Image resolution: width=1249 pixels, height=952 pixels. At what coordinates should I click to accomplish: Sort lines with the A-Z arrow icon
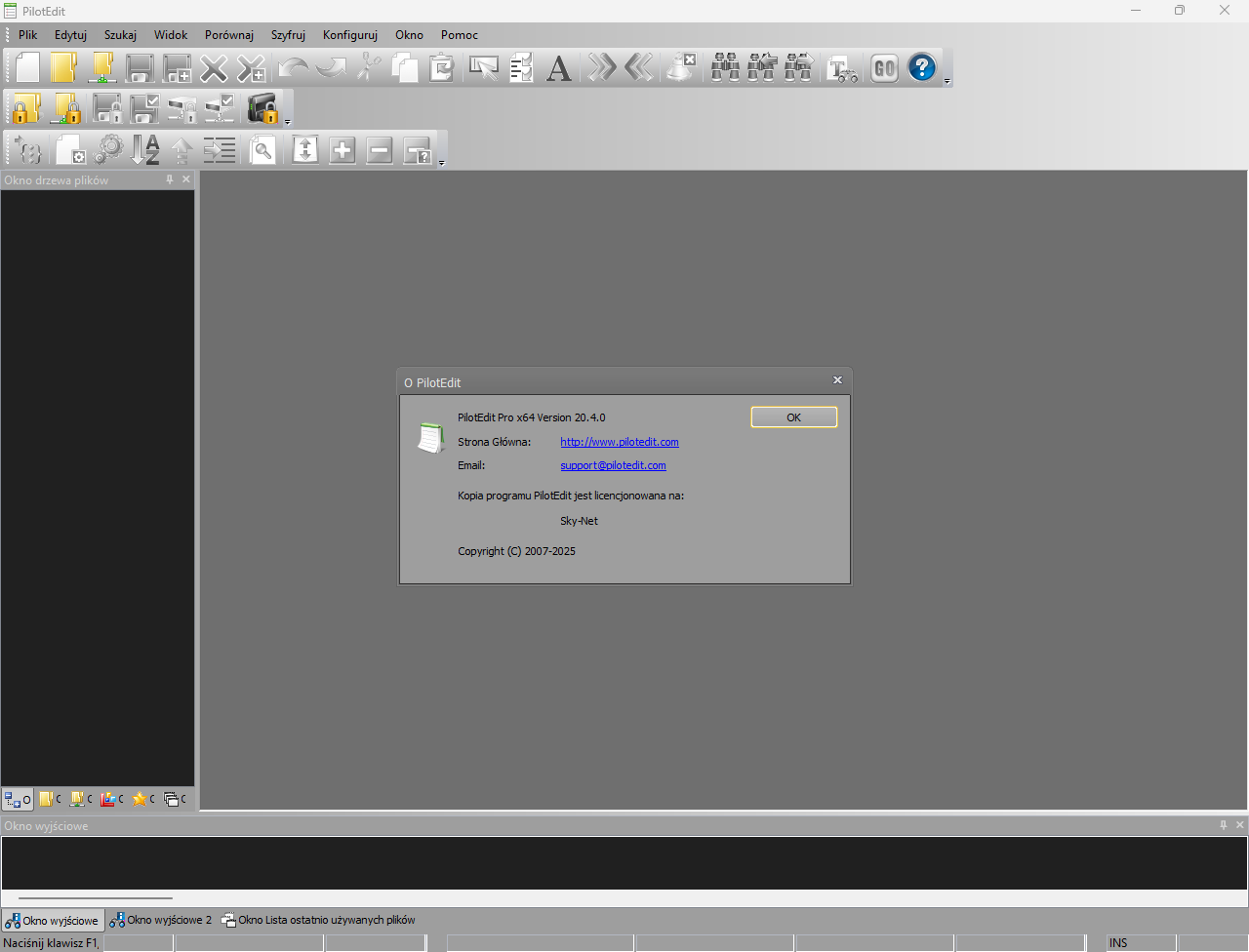click(x=145, y=149)
